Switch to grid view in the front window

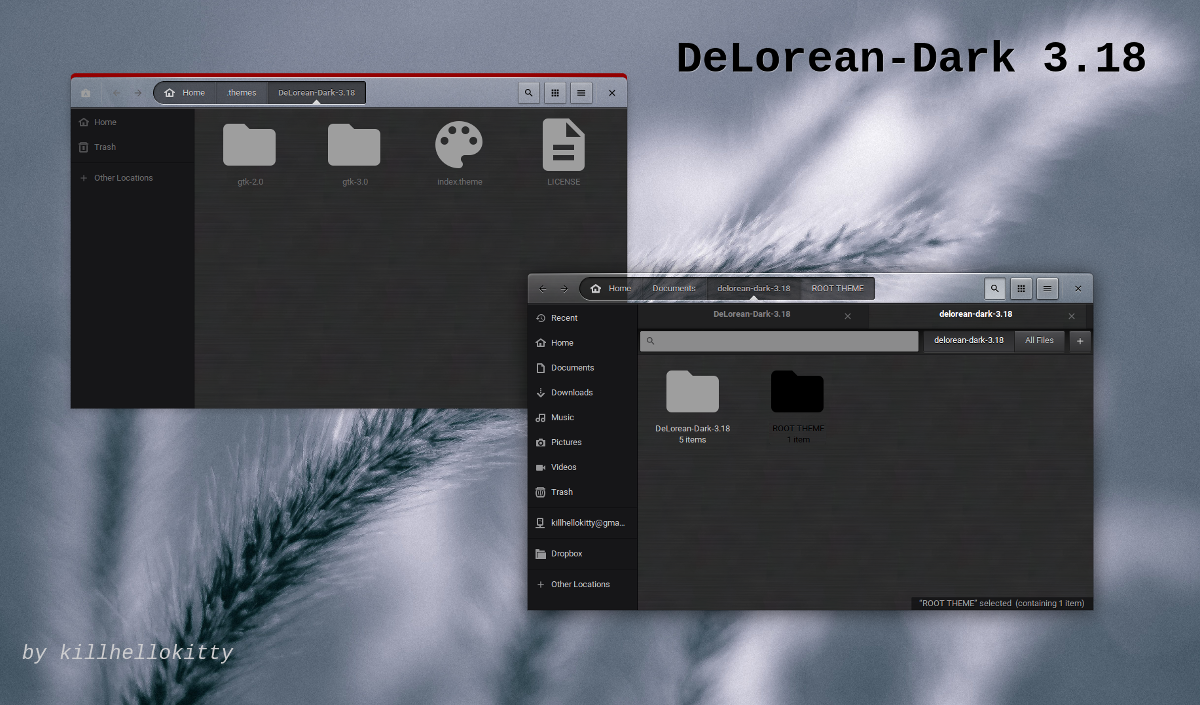coord(1021,289)
